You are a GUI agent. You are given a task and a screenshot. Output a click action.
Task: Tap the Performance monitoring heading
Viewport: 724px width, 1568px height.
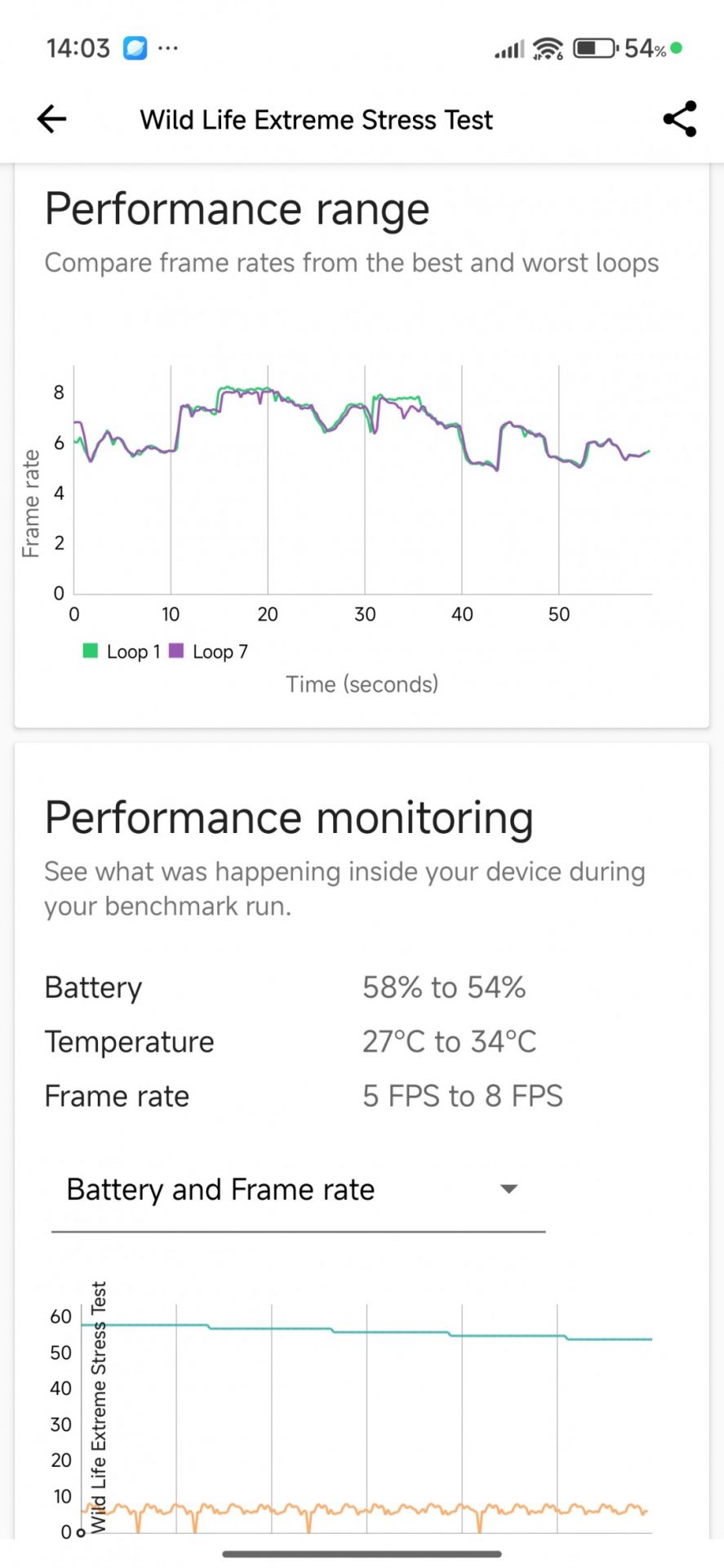tap(289, 817)
